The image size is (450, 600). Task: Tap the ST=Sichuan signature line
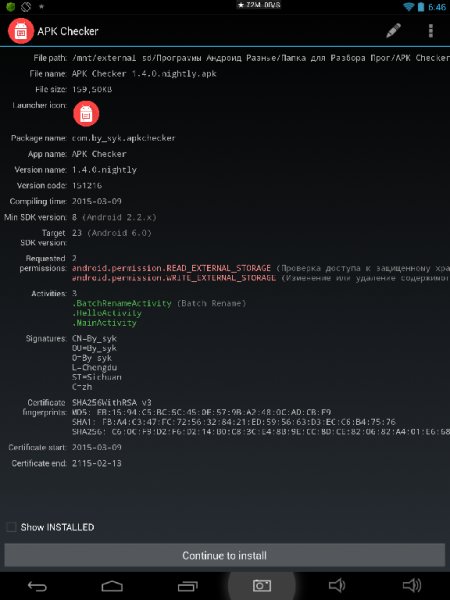pyautogui.click(x=97, y=377)
